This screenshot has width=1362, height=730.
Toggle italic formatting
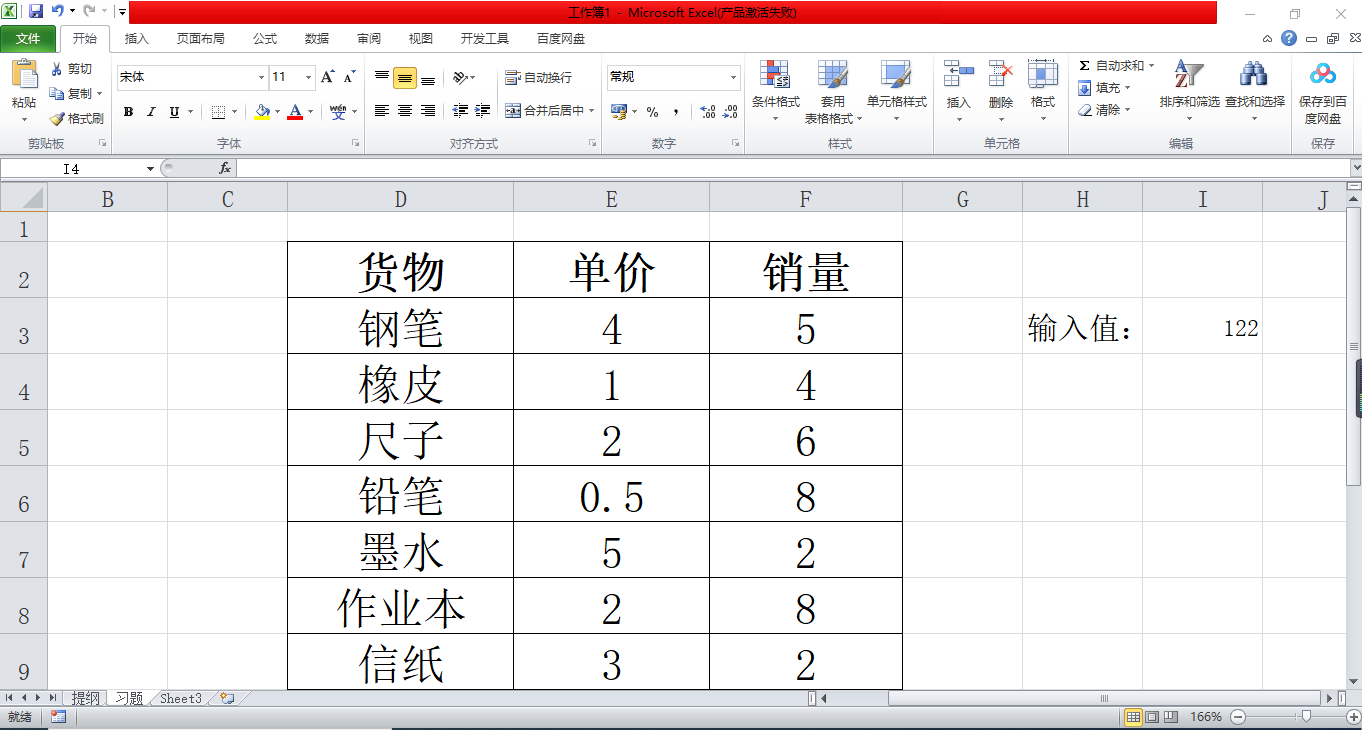151,112
